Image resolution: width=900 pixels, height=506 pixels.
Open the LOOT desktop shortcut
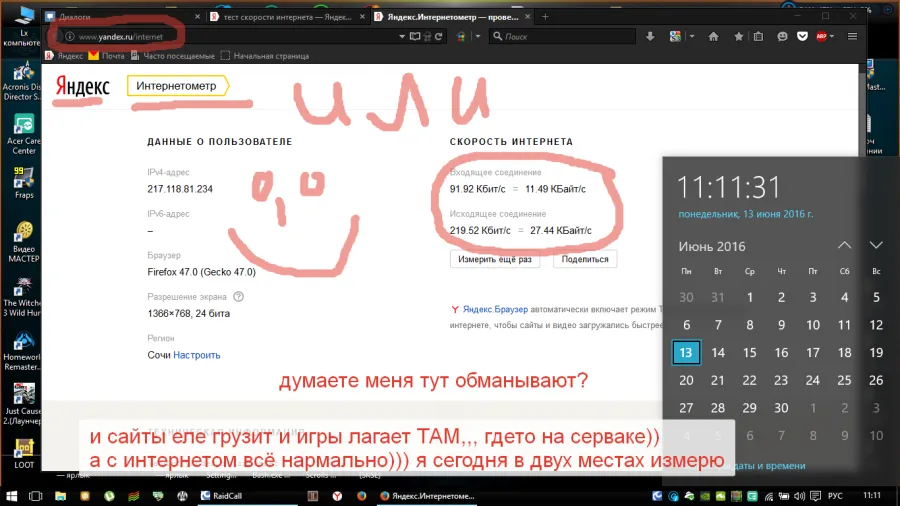click(x=24, y=454)
